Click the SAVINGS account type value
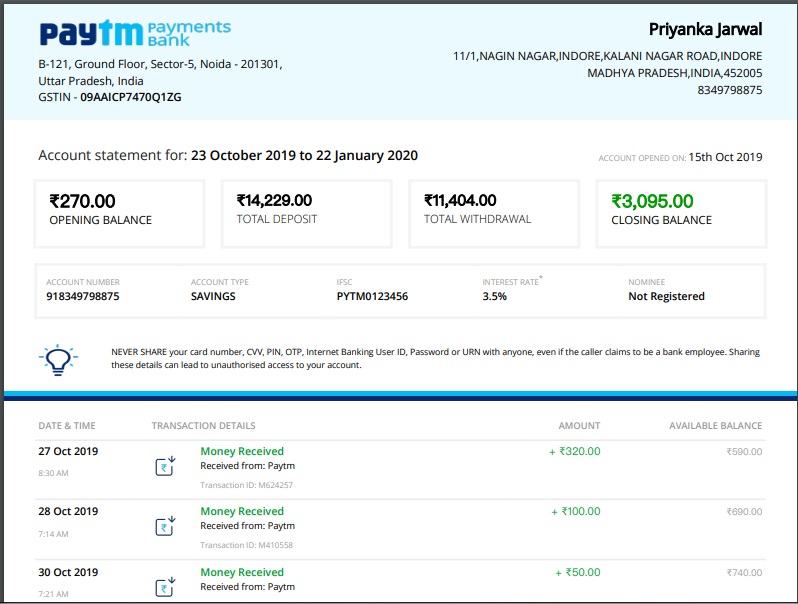The image size is (798, 604). pos(213,296)
